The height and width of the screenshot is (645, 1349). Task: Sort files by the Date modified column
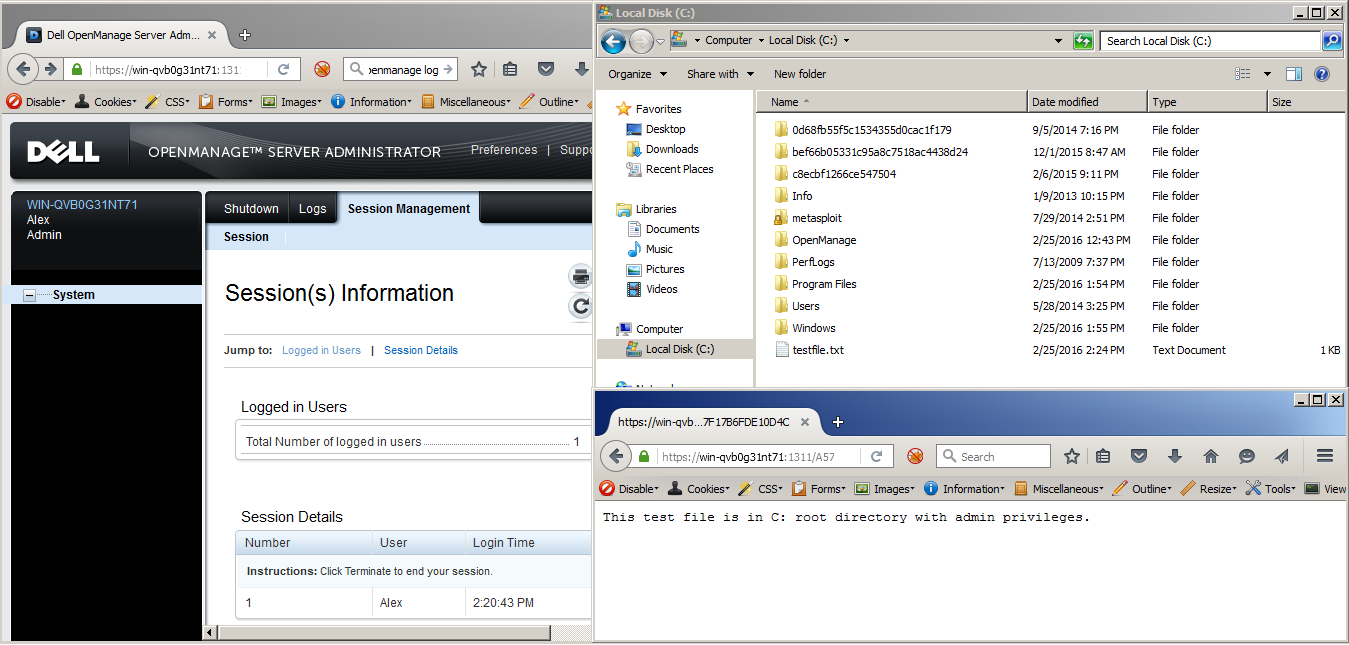(1087, 102)
